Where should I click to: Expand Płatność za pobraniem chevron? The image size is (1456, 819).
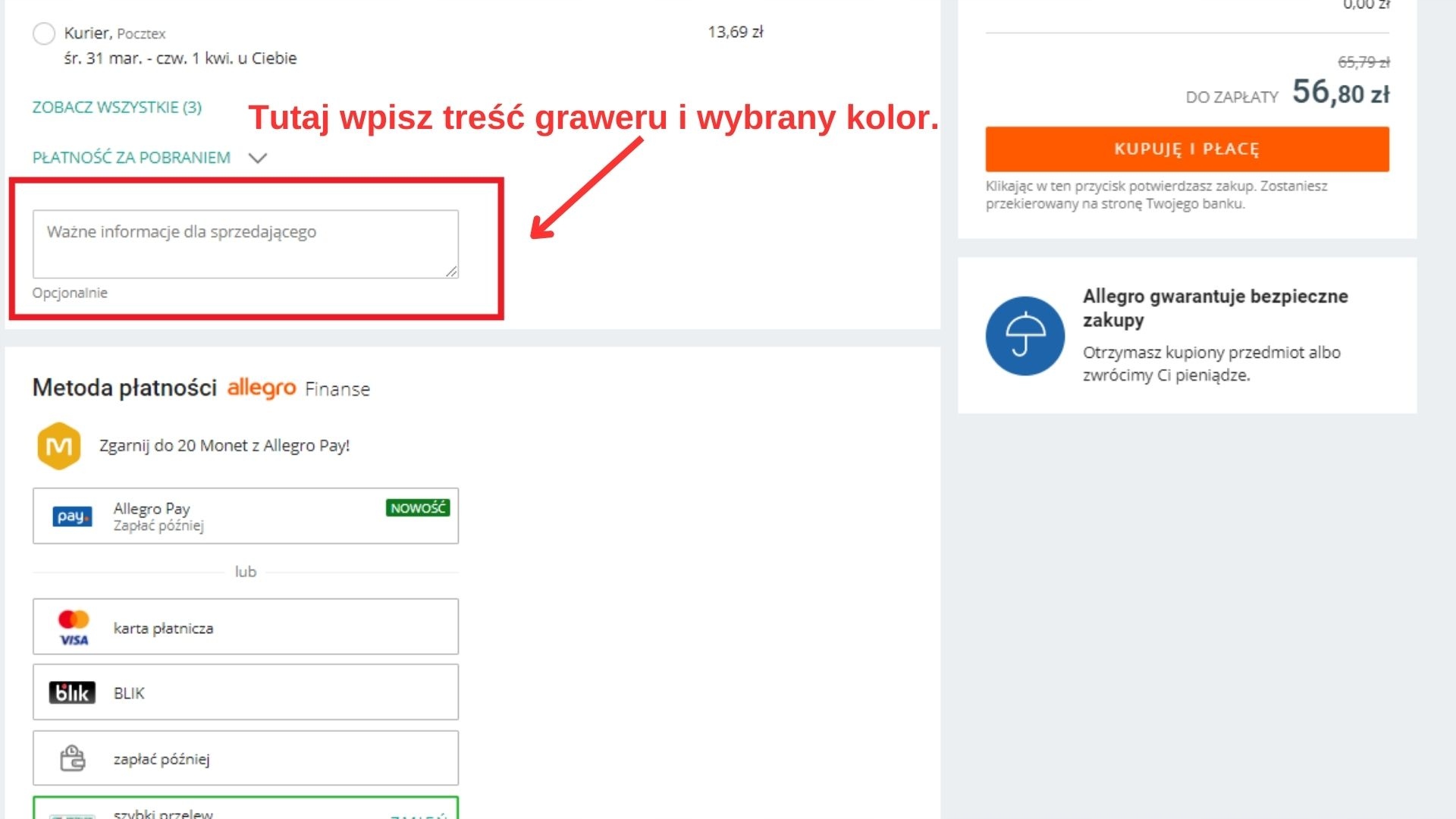coord(258,158)
